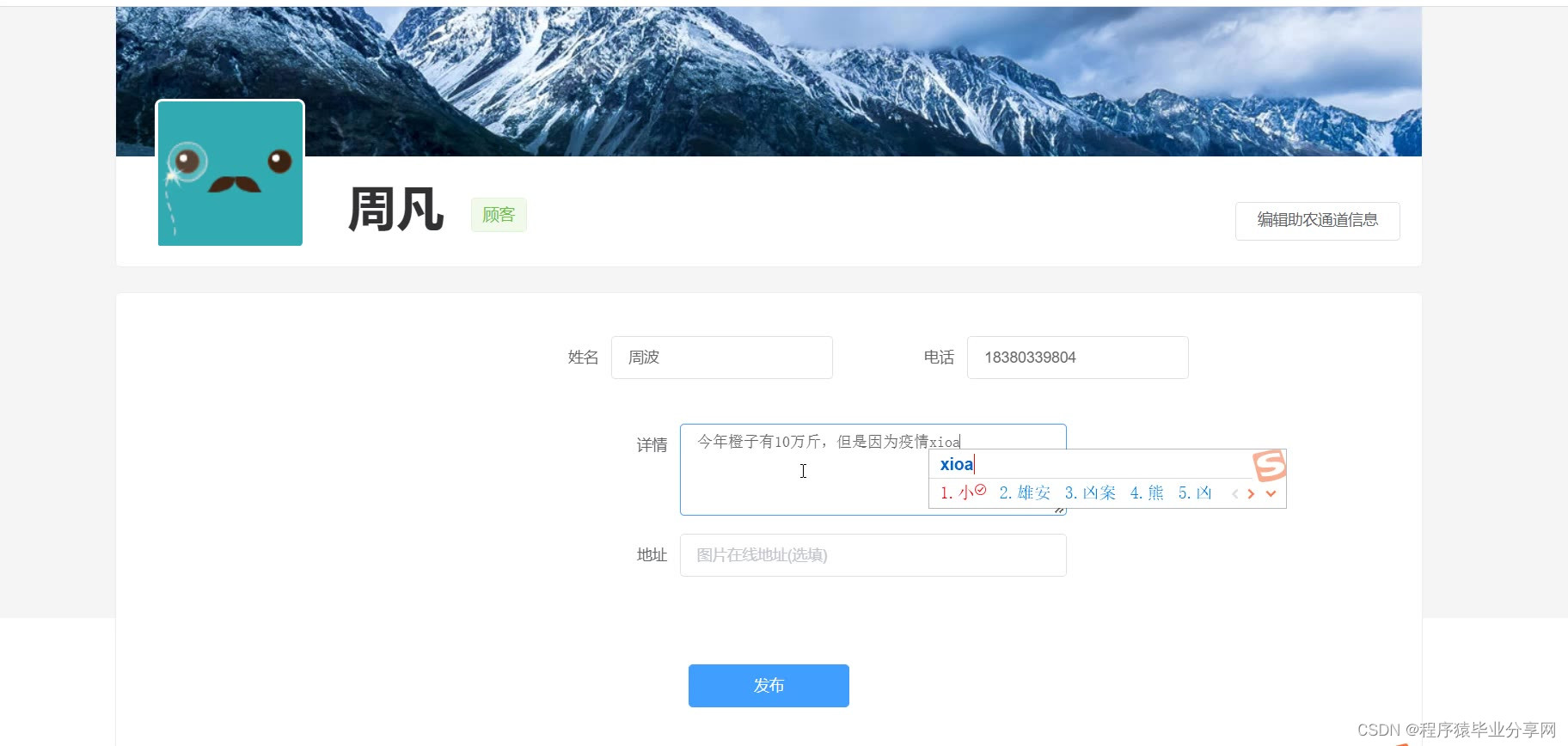
Task: Focus the 电话 phone number field
Action: tap(1077, 357)
